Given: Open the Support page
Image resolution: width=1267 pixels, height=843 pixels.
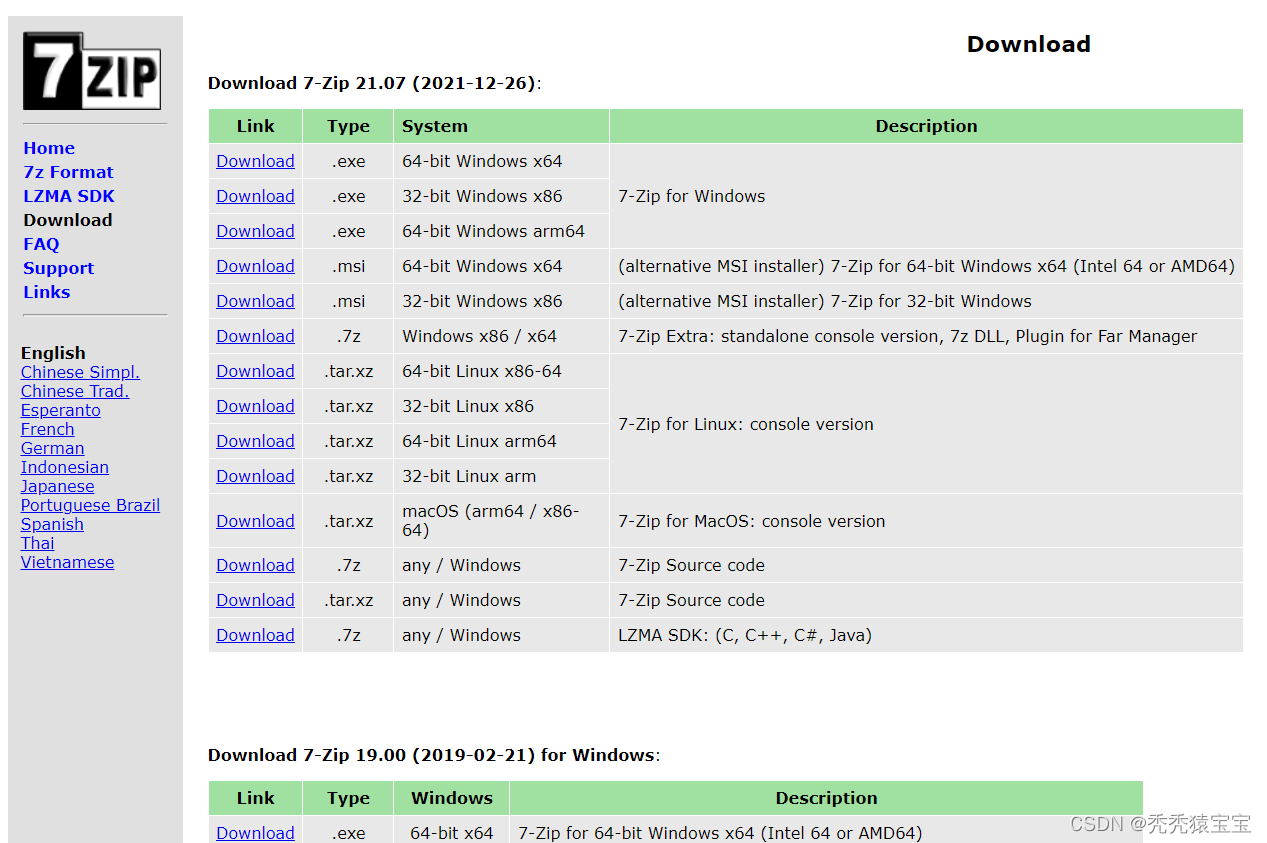Looking at the screenshot, I should coord(58,268).
